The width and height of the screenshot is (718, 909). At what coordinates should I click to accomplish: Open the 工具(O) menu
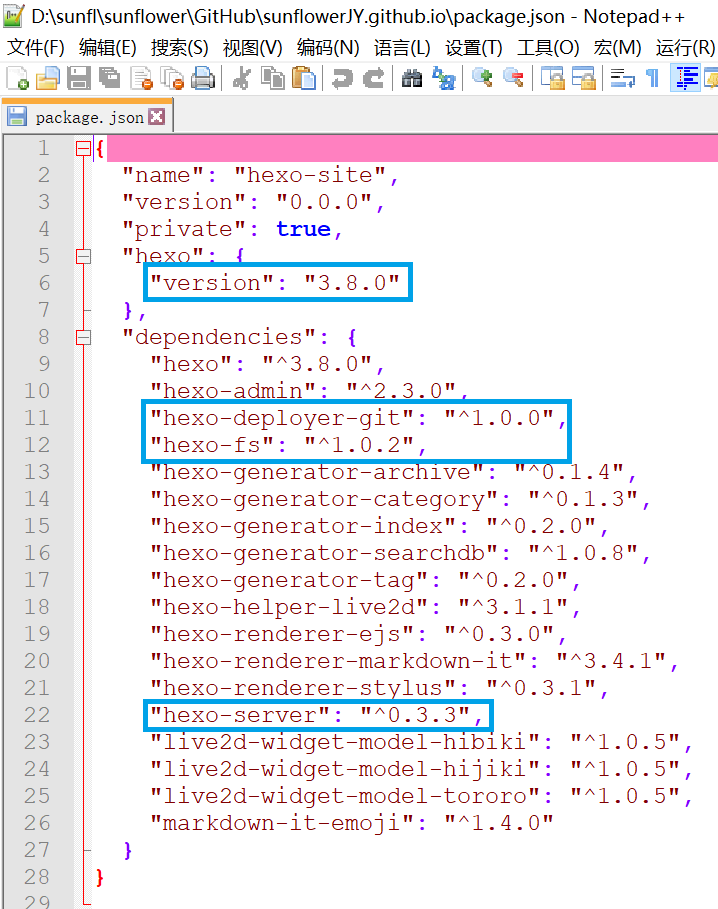pos(548,48)
